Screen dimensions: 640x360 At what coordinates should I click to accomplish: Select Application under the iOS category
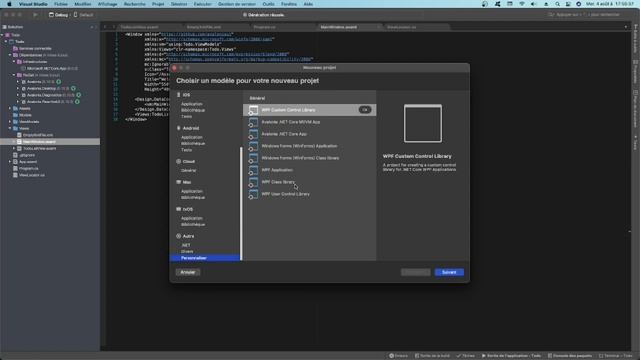coord(191,104)
